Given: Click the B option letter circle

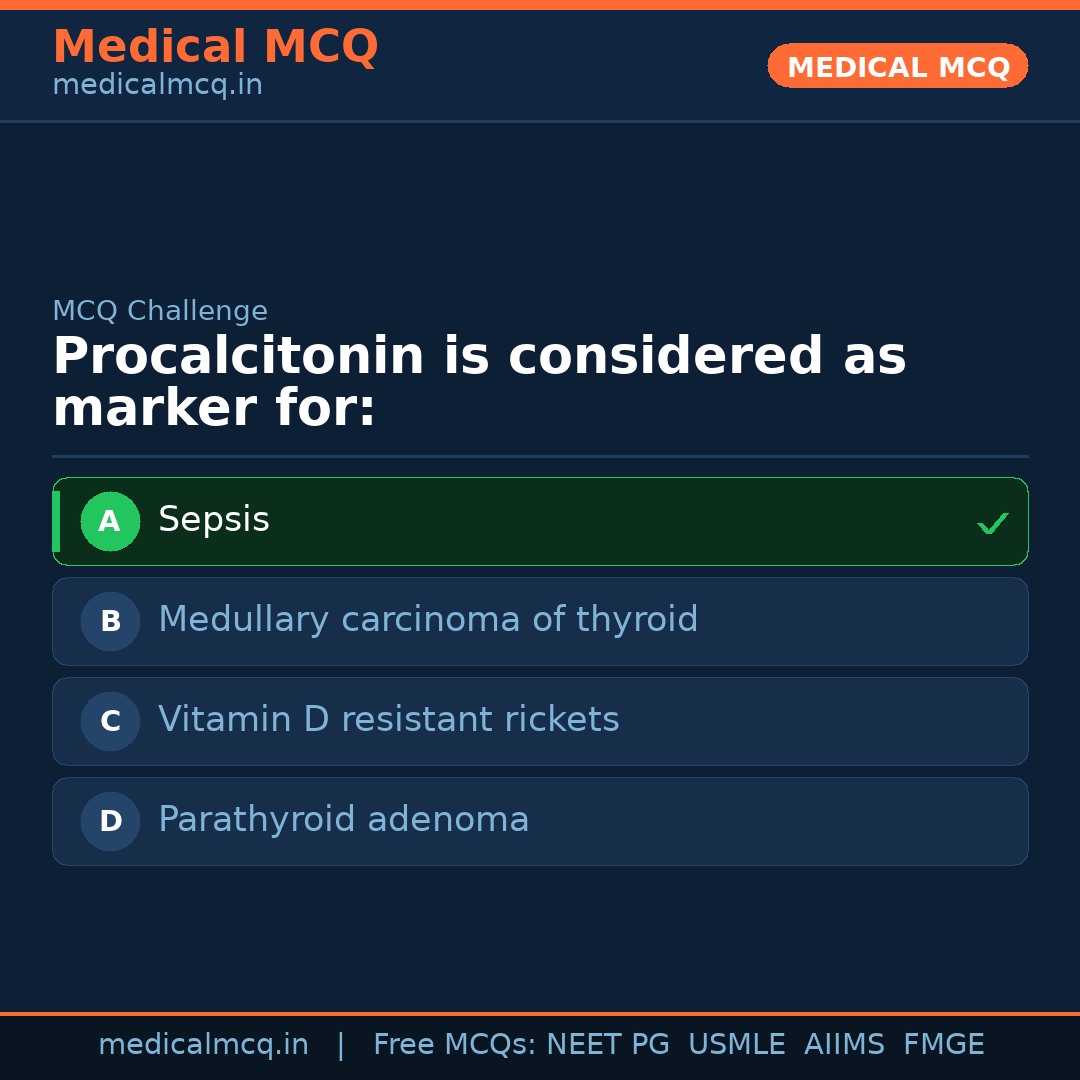Looking at the screenshot, I should tap(110, 621).
